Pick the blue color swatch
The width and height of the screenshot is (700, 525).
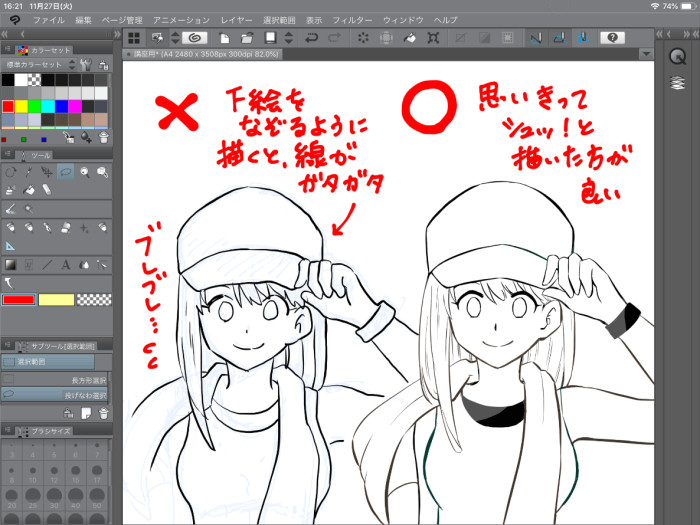(61, 106)
